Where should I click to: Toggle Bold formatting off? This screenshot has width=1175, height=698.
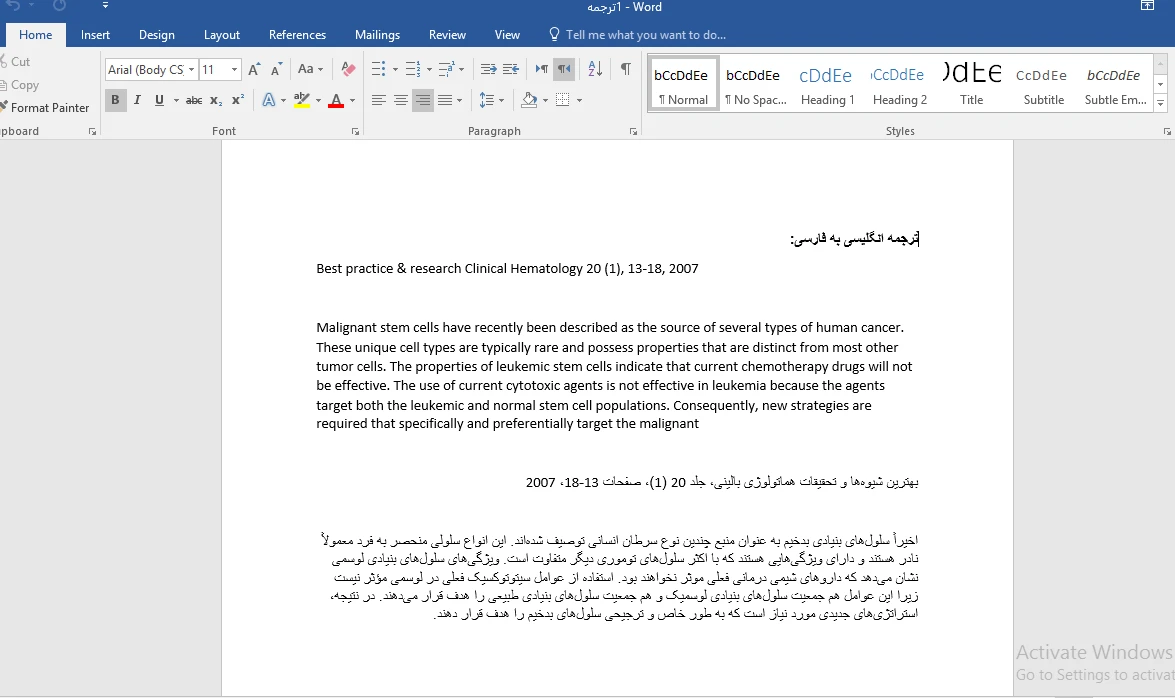click(115, 100)
